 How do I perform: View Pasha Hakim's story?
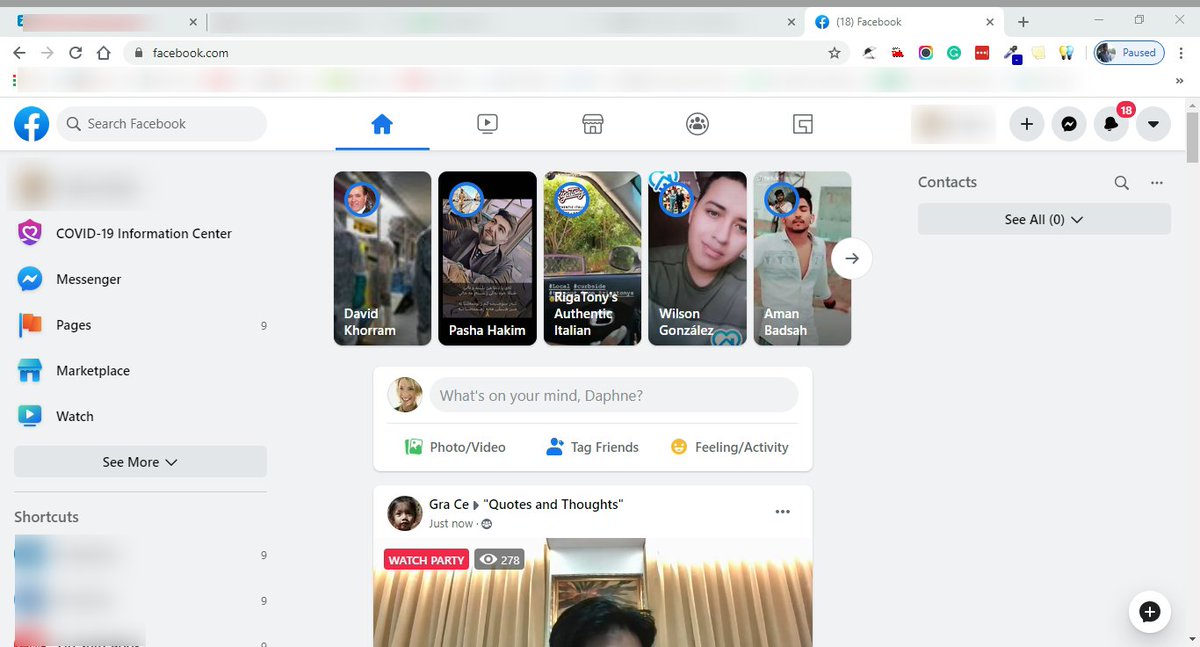click(487, 258)
